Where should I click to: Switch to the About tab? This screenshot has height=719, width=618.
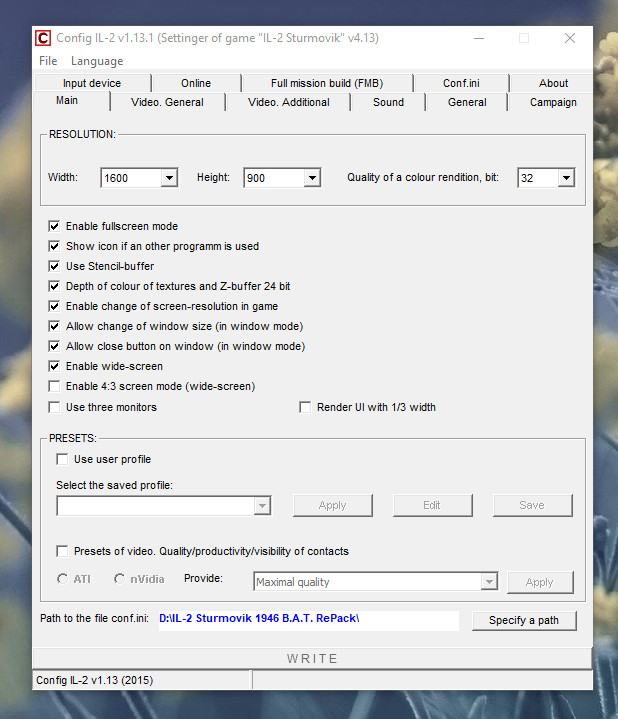553,83
